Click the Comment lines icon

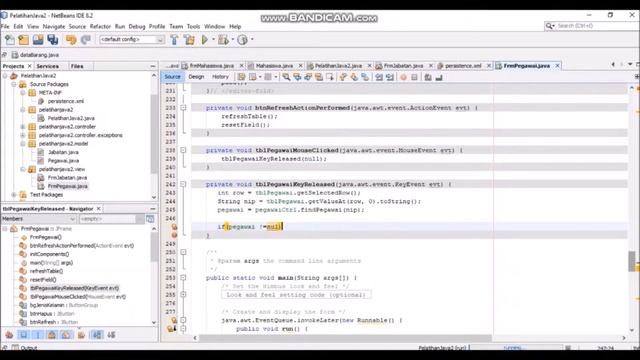tap(428, 77)
